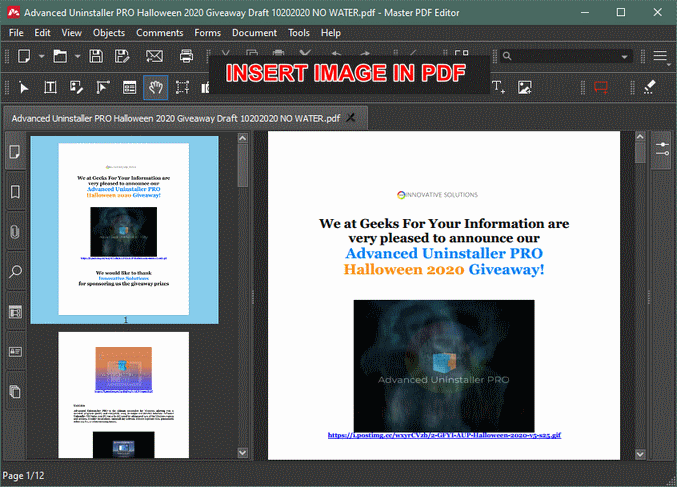
Task: Expand the Open recent files arrow
Action: tap(77, 56)
